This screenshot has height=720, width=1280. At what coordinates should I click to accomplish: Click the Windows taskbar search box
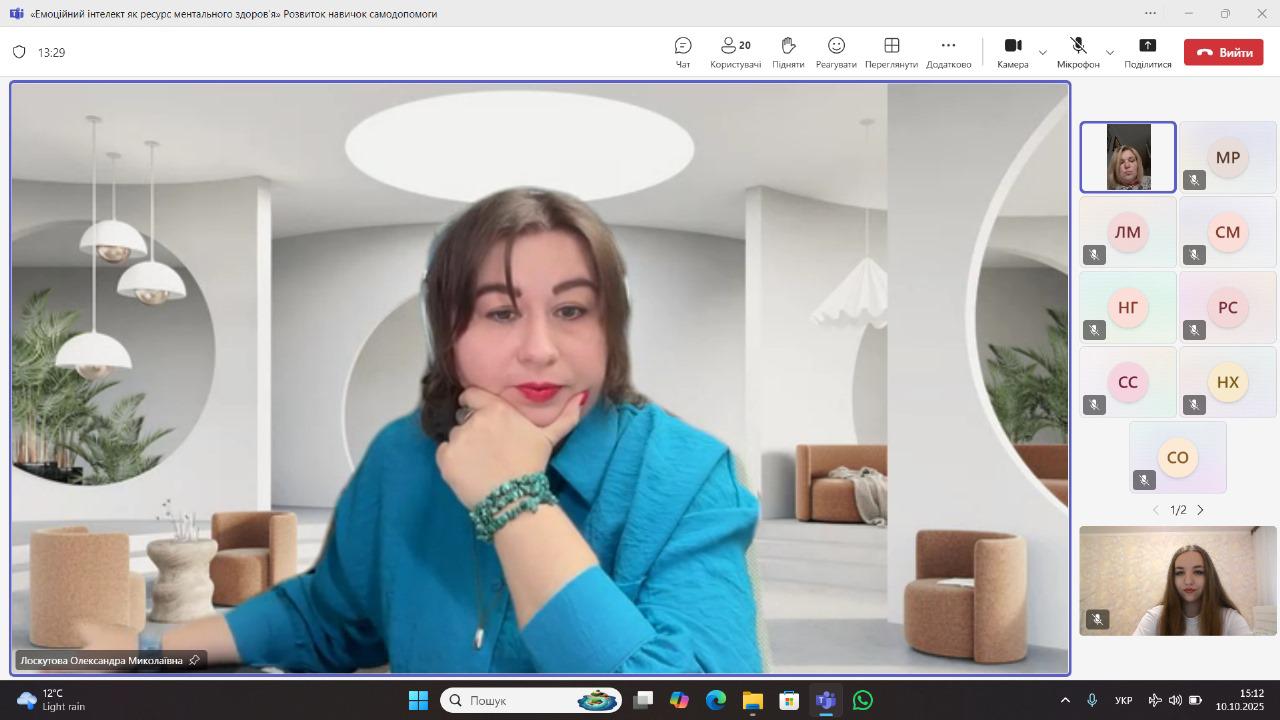click(x=531, y=700)
